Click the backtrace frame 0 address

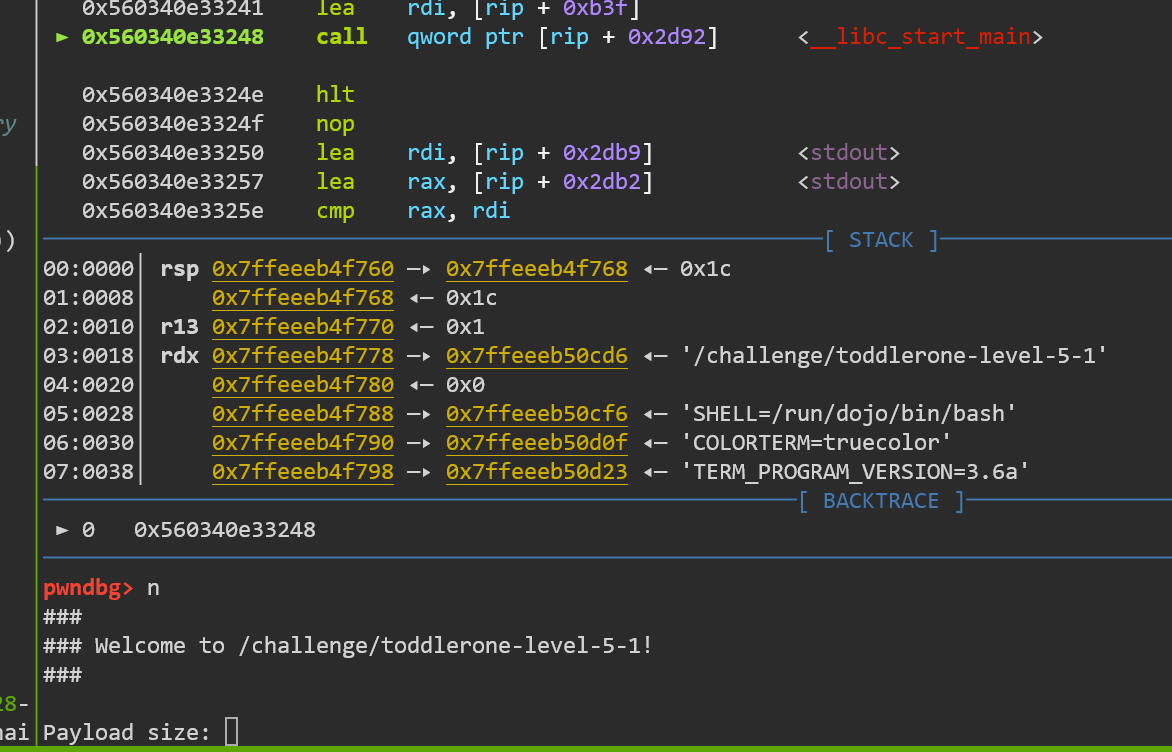225,530
